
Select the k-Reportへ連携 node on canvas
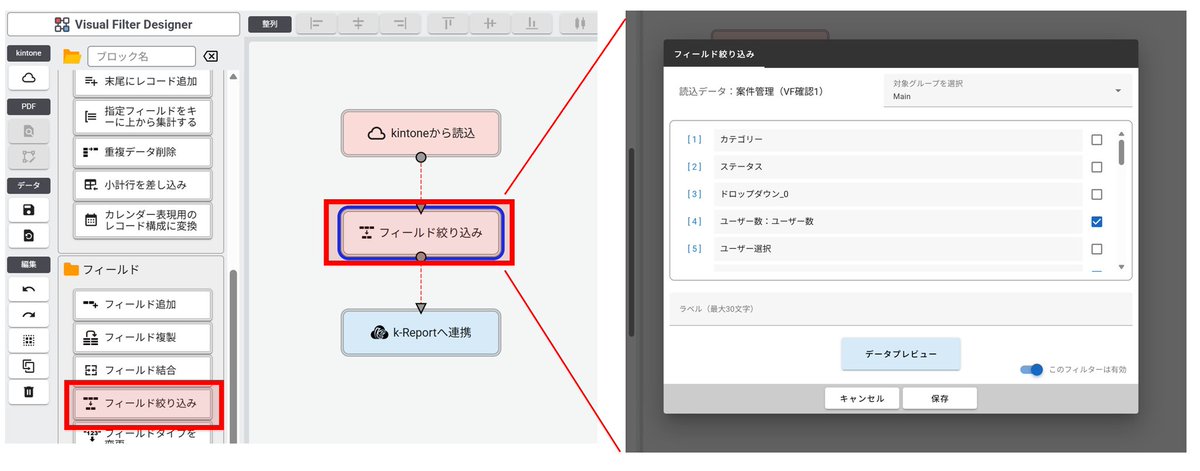point(420,333)
